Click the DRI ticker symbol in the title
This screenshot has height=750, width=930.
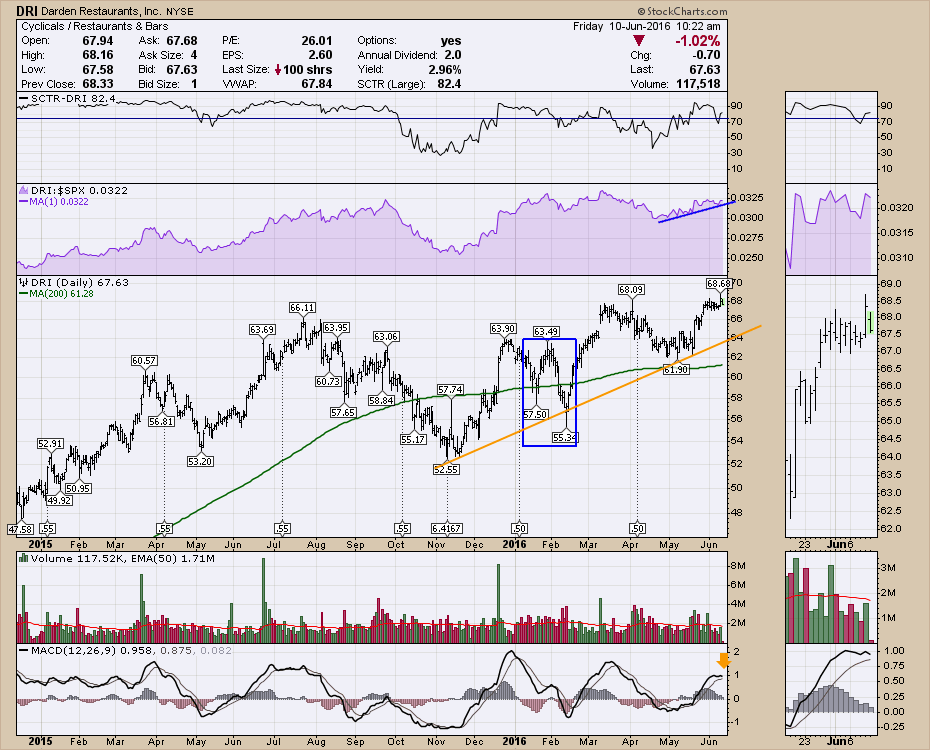tap(27, 11)
